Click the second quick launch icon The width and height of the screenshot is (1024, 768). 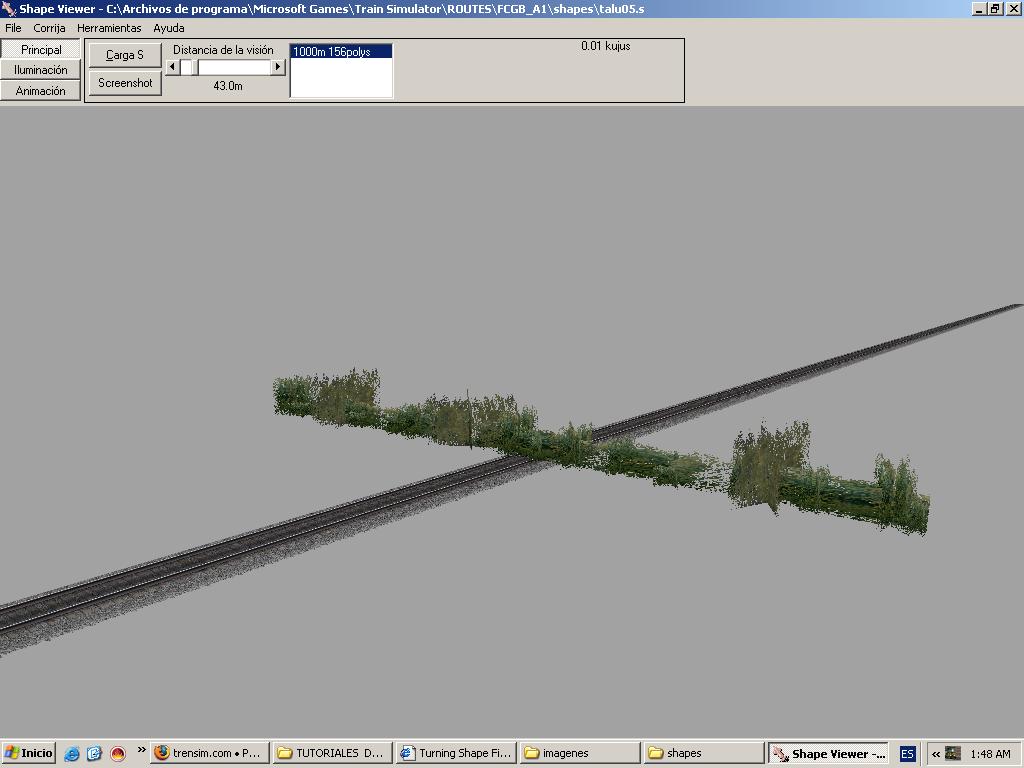click(94, 753)
